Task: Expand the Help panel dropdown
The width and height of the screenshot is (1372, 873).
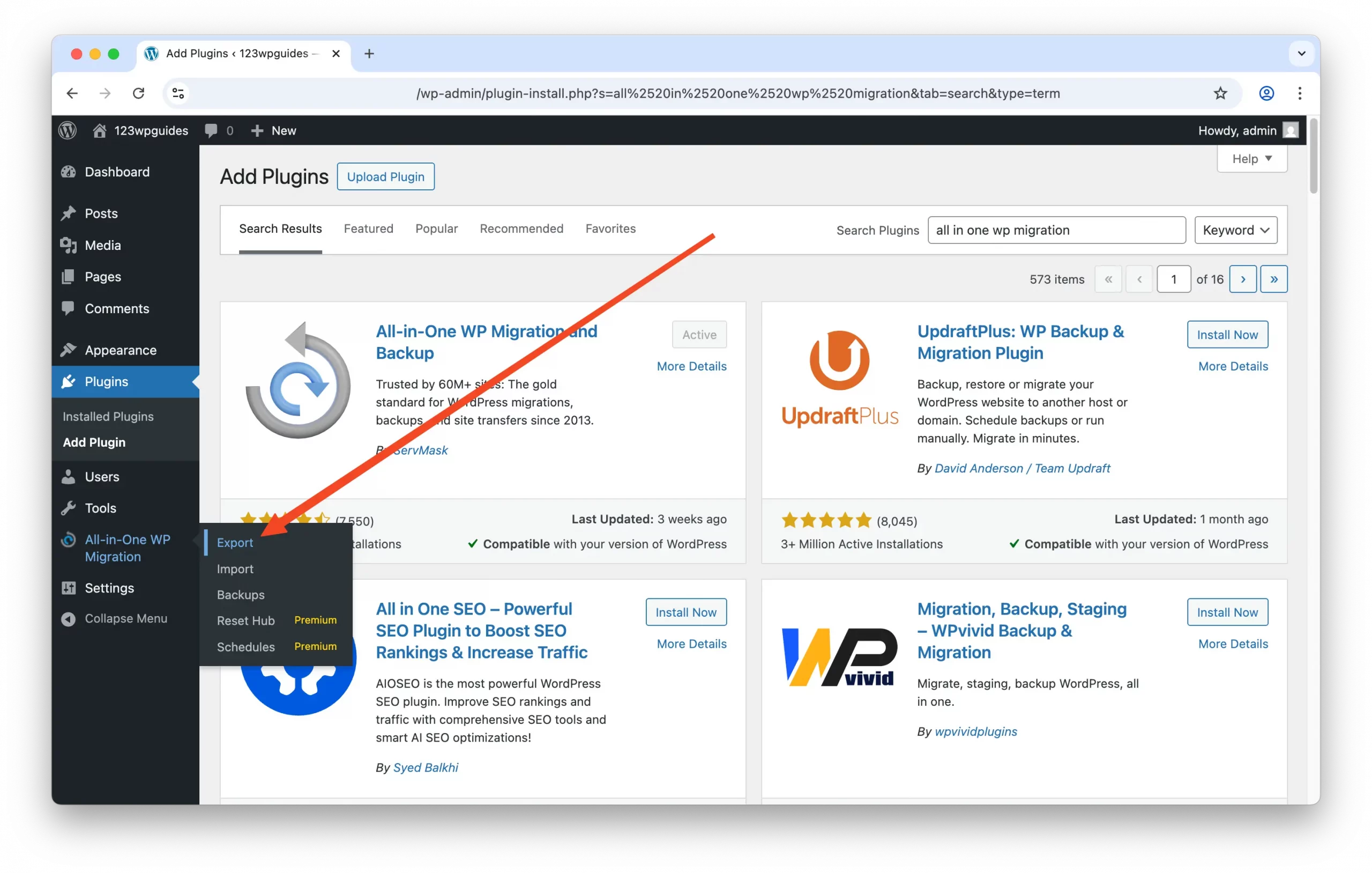Action: pos(1251,159)
